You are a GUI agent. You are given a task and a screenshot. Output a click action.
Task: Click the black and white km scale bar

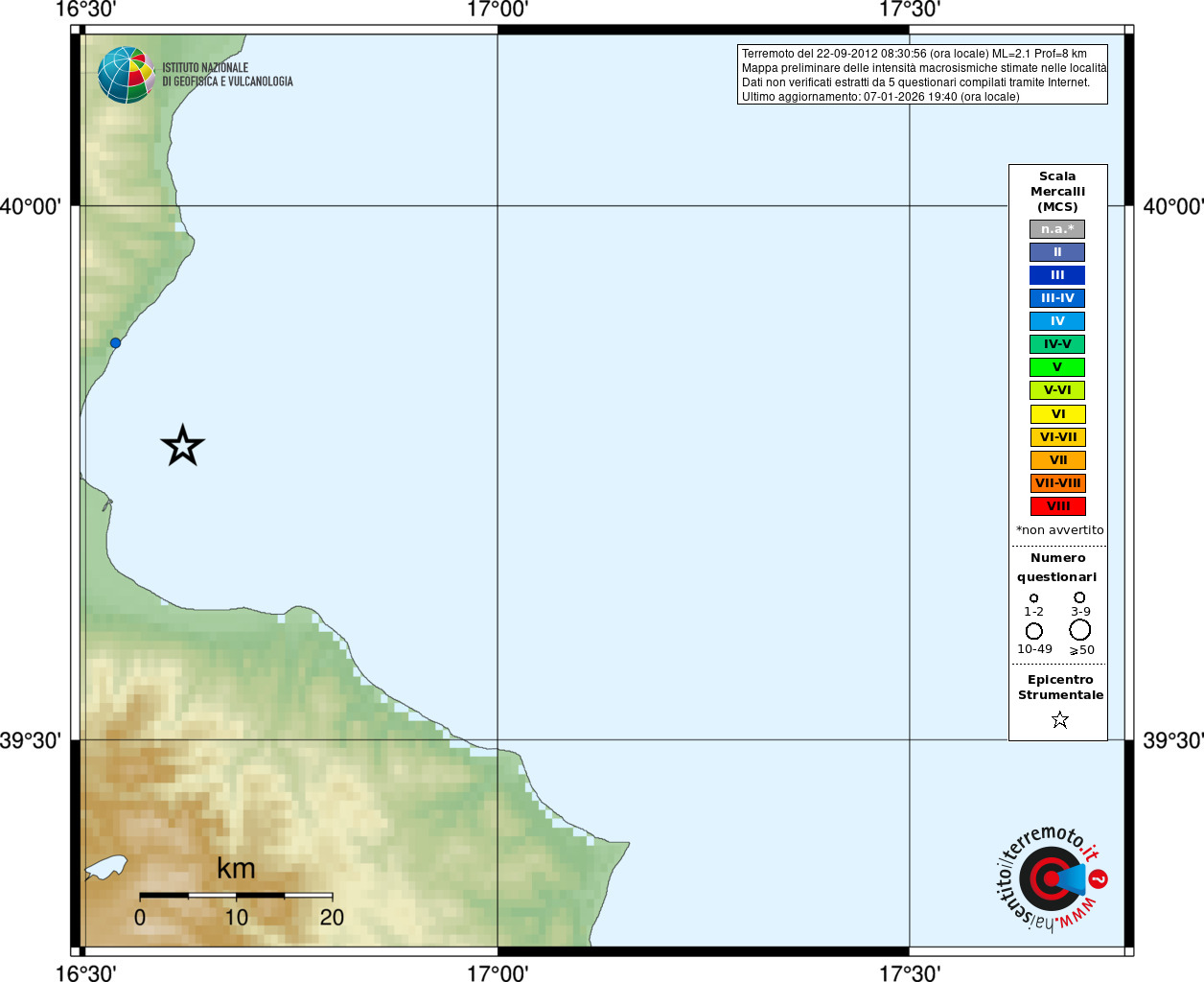[236, 895]
